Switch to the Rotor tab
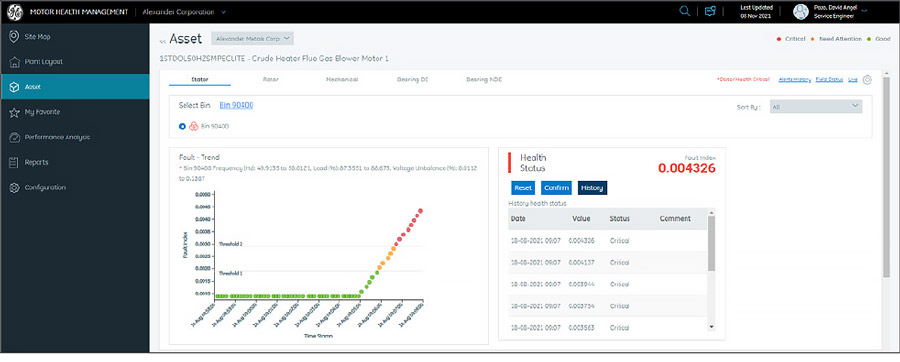The height and width of the screenshot is (362, 900). click(x=270, y=79)
